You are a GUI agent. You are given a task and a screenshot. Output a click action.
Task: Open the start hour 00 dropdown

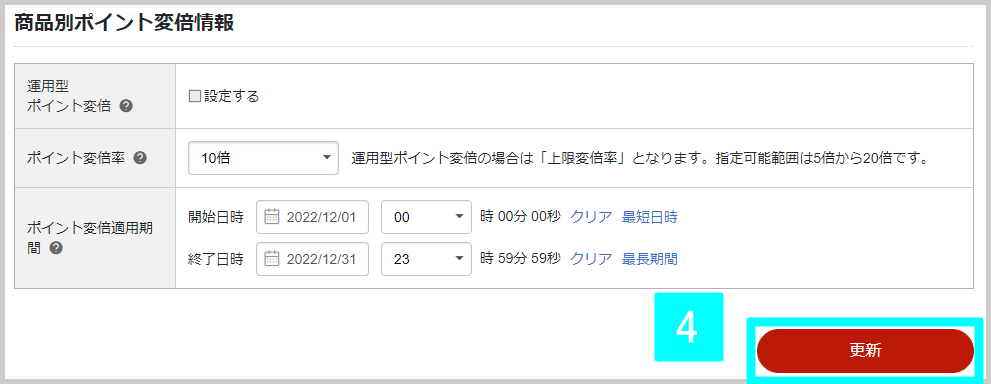click(x=427, y=217)
